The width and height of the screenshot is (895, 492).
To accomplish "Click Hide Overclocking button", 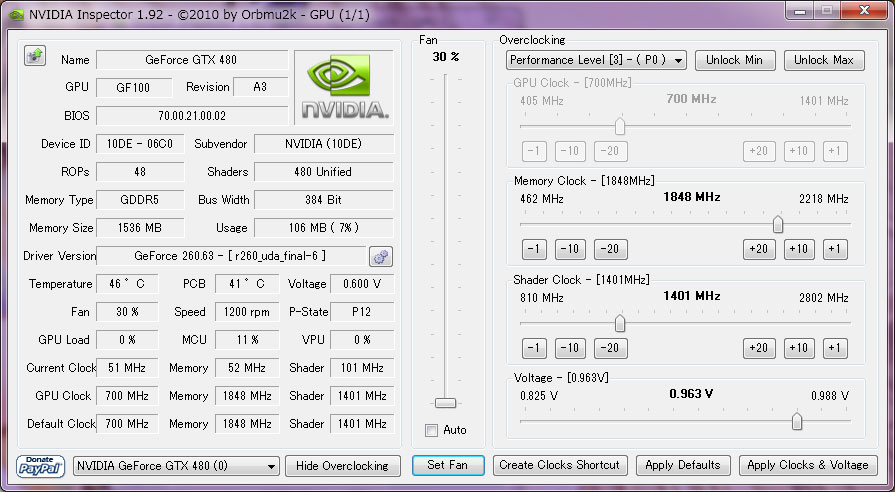I will coord(342,466).
